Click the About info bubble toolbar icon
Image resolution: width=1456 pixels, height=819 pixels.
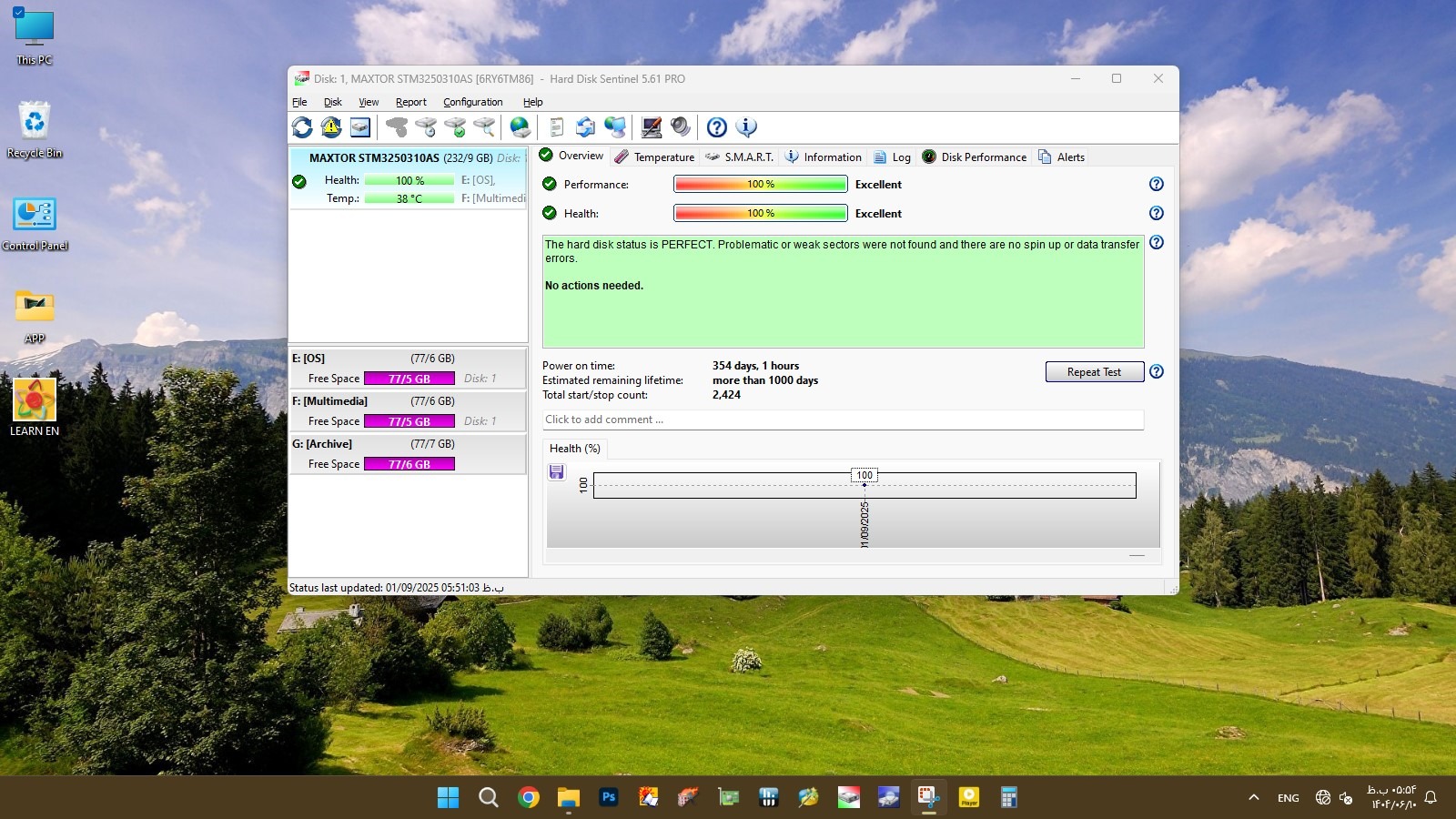746,127
